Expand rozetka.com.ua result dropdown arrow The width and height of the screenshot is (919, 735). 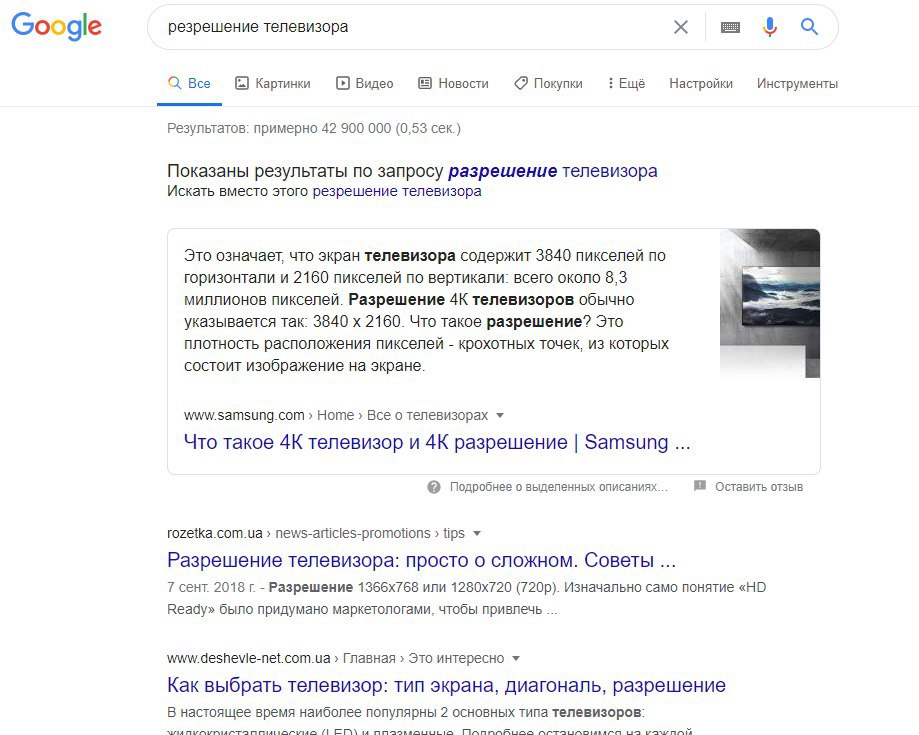tap(476, 533)
